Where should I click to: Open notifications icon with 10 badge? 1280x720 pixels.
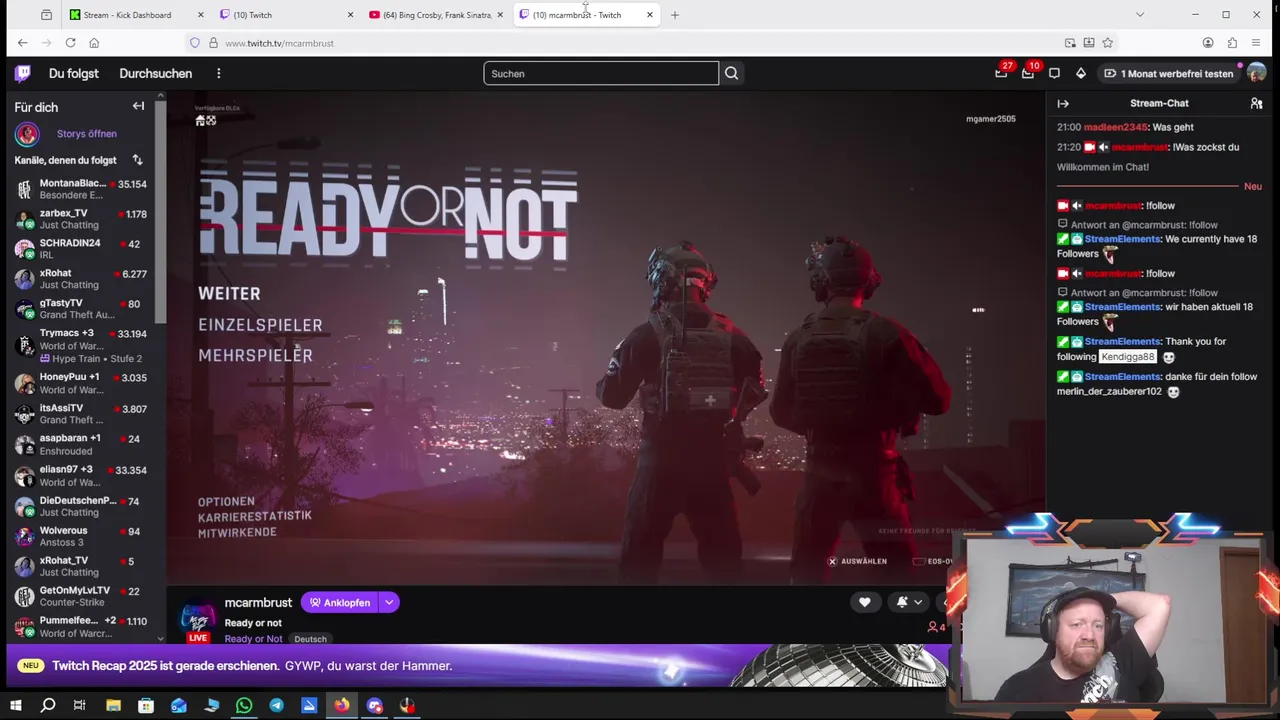coord(1028,73)
